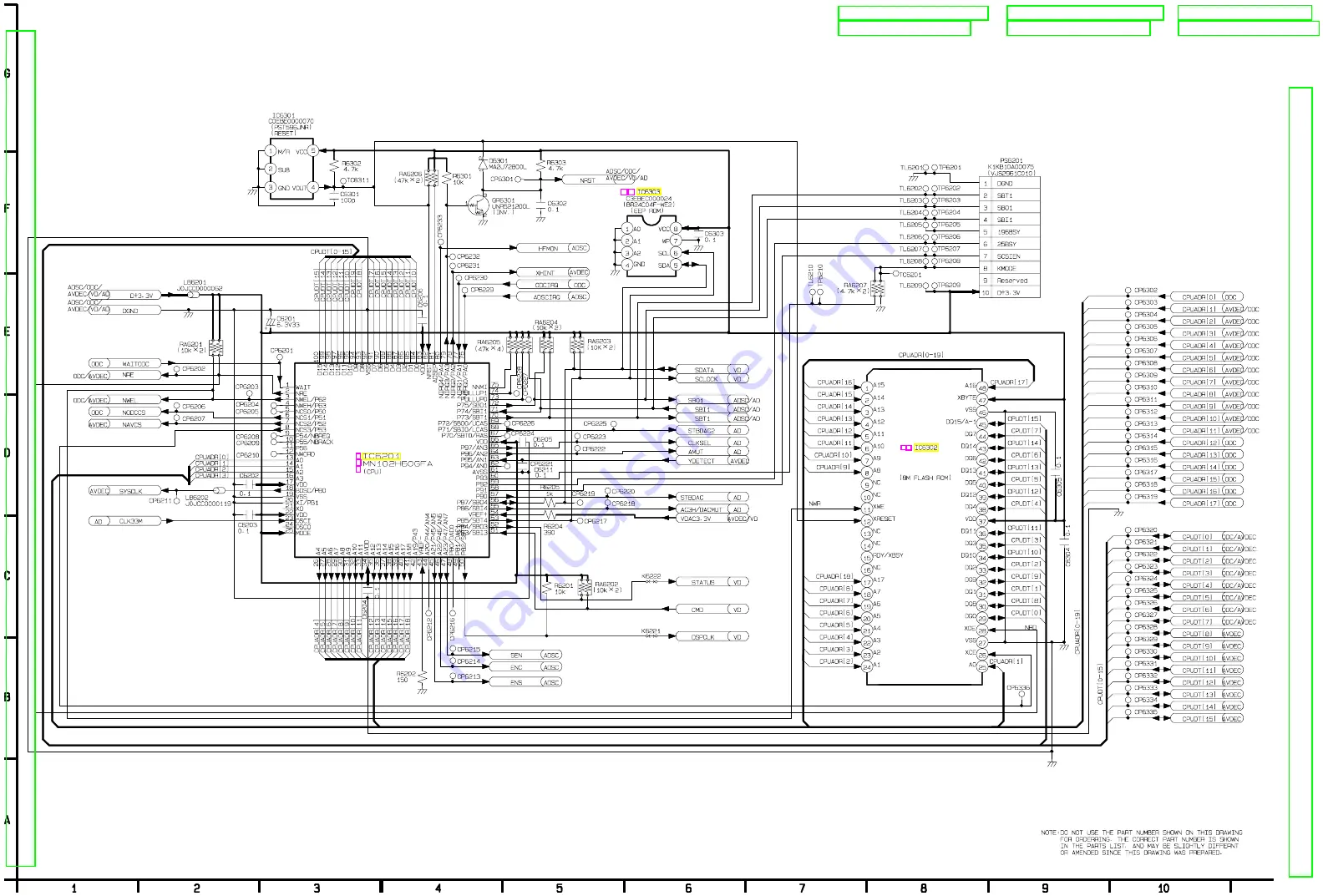Click the CPUADR[0-19] bus label above IC6302

921,355
